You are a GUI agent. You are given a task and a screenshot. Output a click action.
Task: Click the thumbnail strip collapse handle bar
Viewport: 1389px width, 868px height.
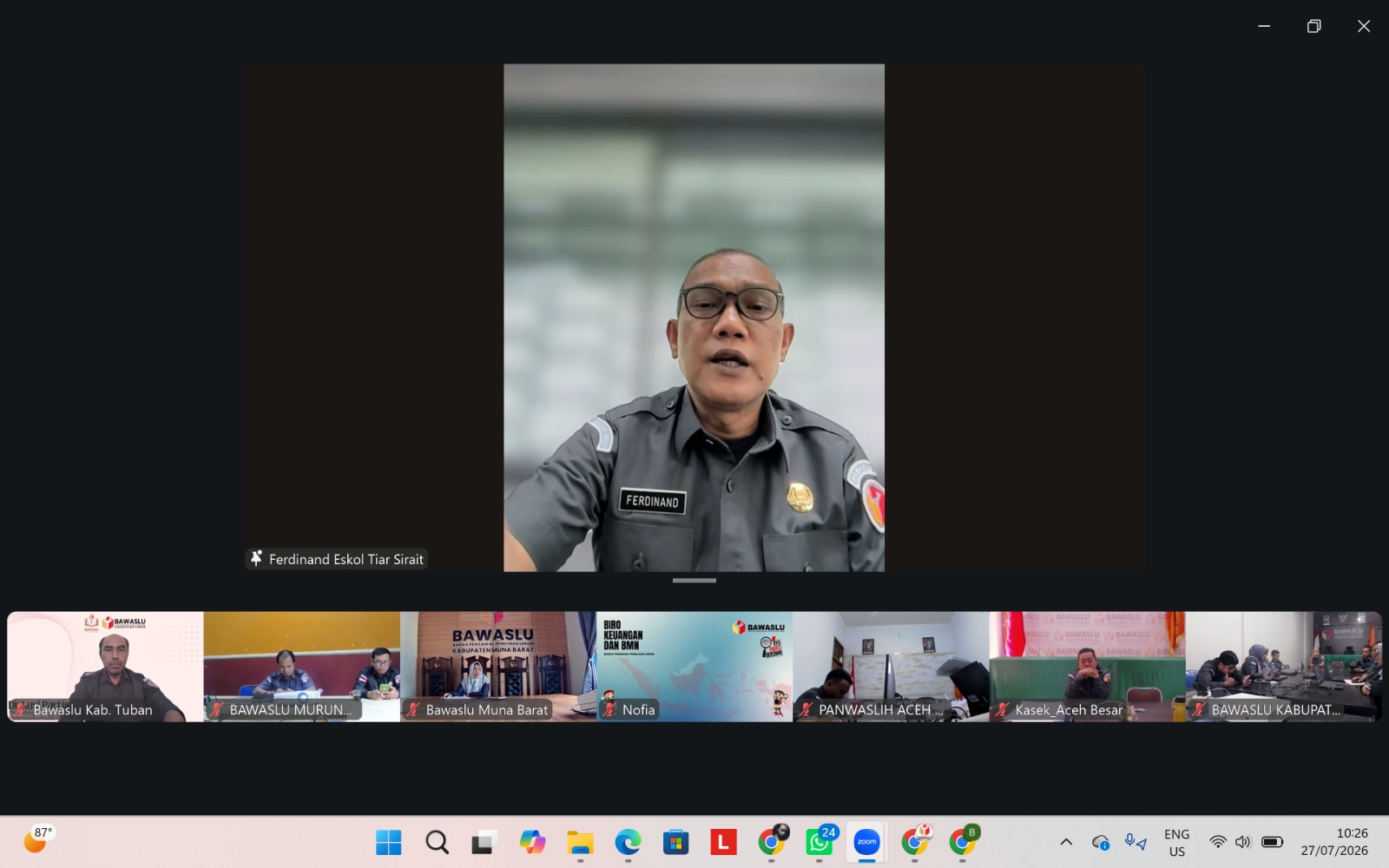(694, 581)
